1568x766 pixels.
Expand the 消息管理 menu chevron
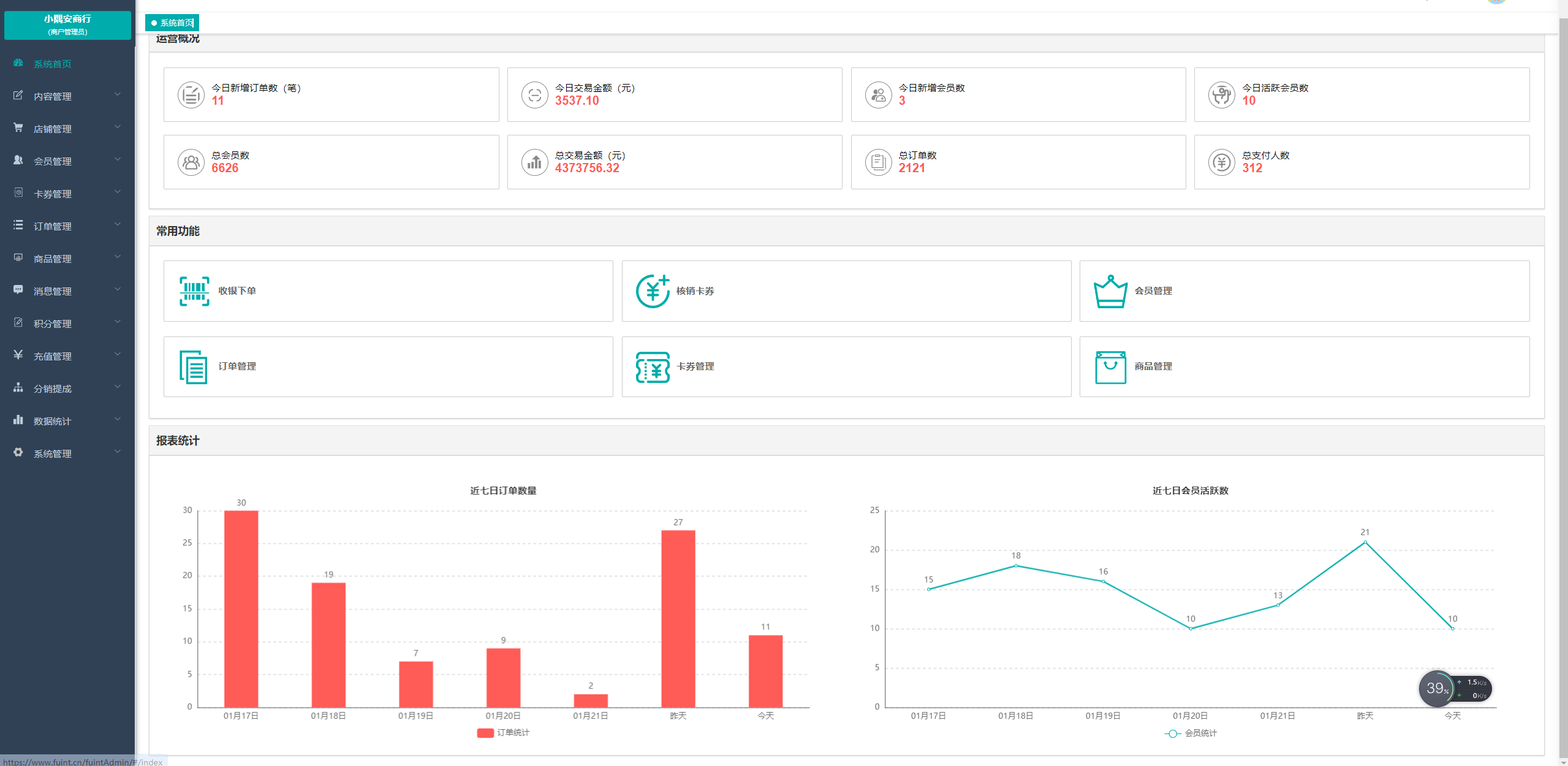click(x=118, y=289)
